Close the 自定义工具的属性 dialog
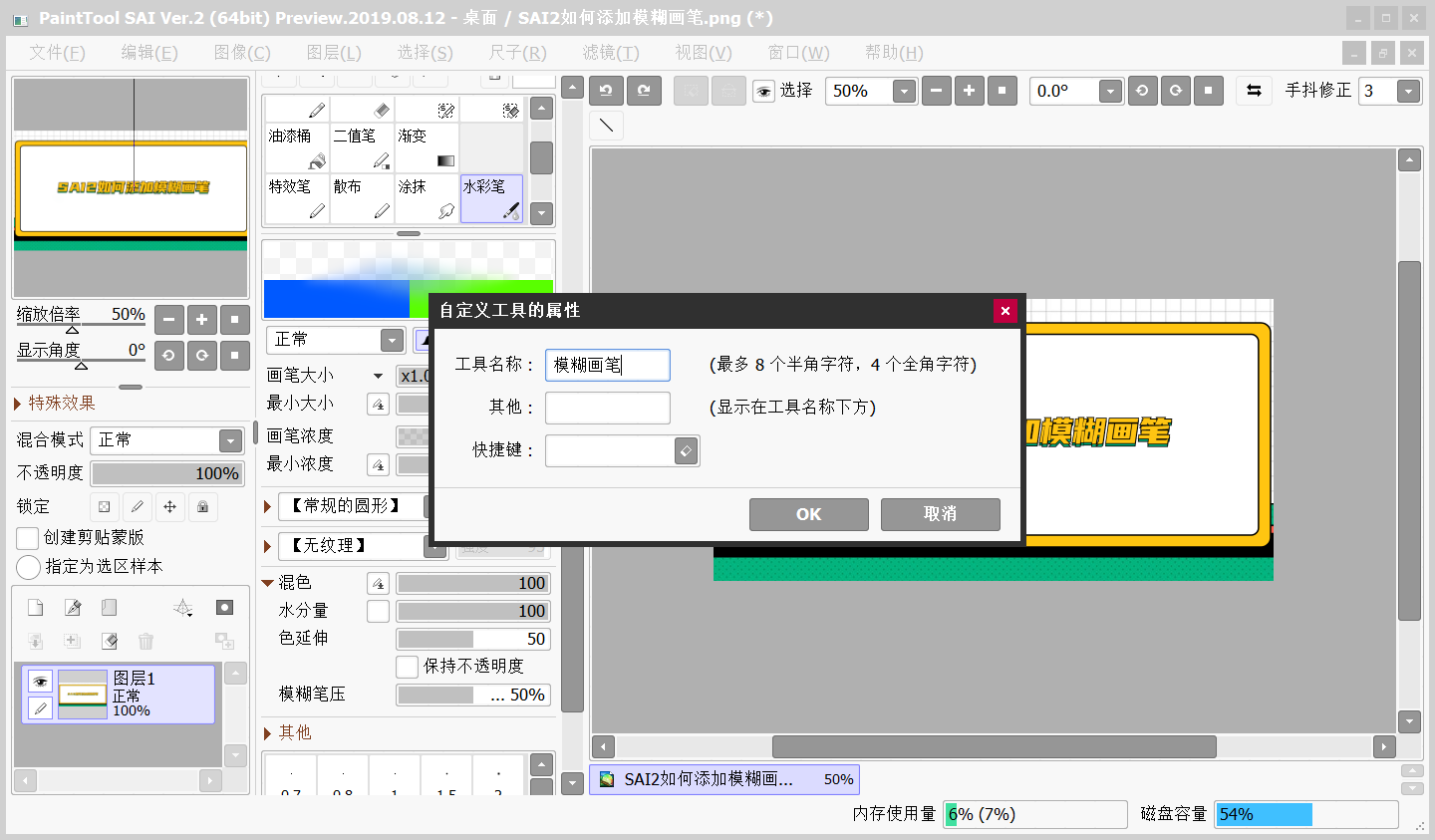 coord(1005,311)
